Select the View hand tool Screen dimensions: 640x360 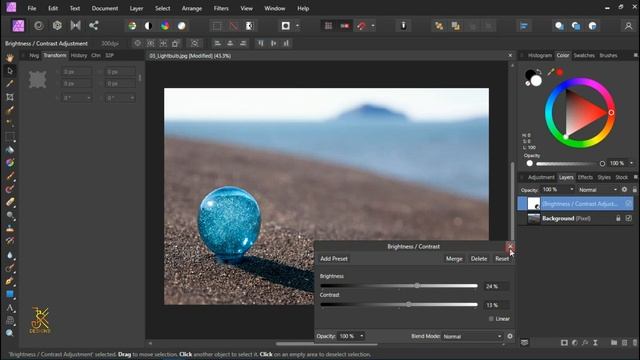click(10, 58)
